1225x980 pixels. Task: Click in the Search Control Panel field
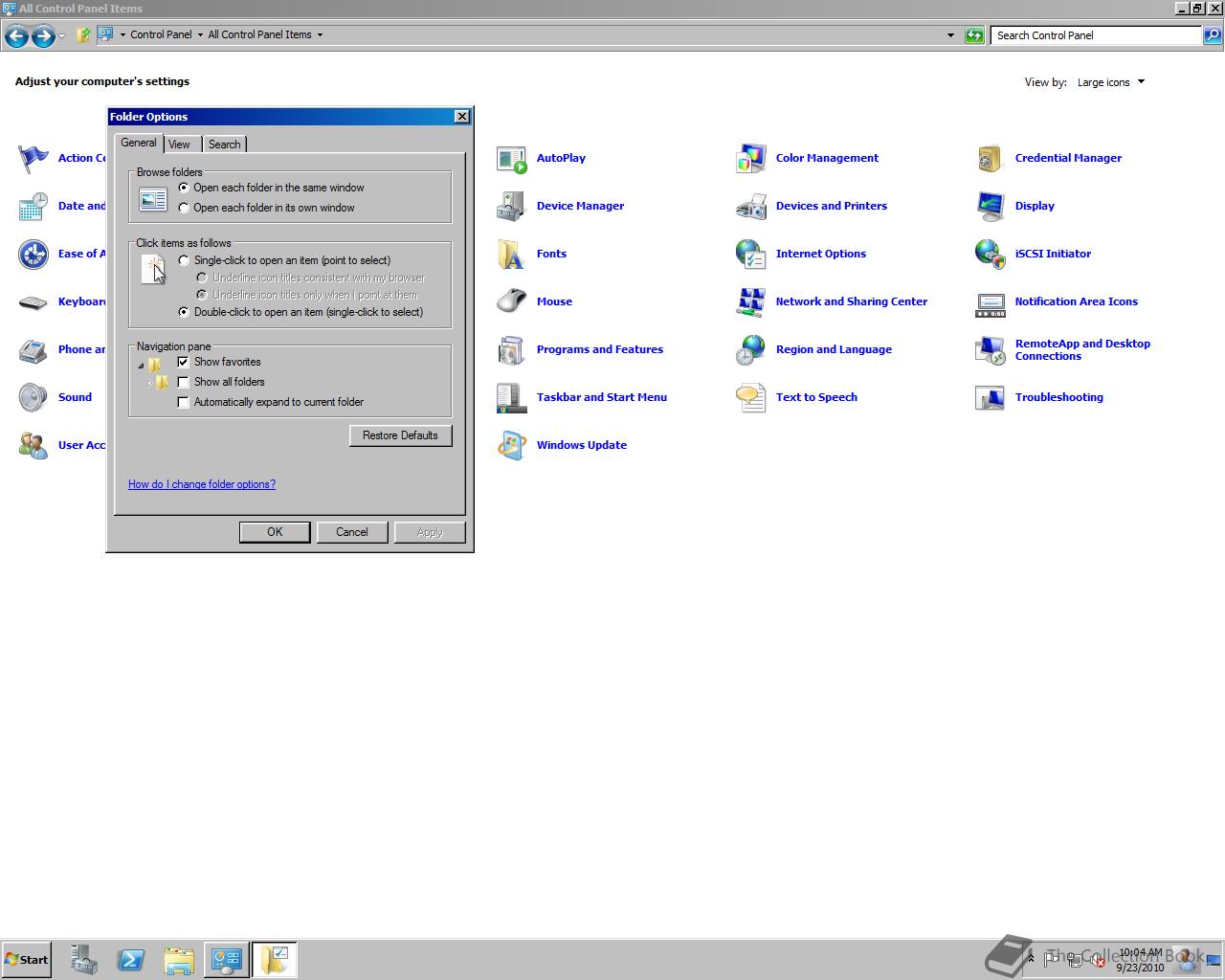click(1096, 35)
